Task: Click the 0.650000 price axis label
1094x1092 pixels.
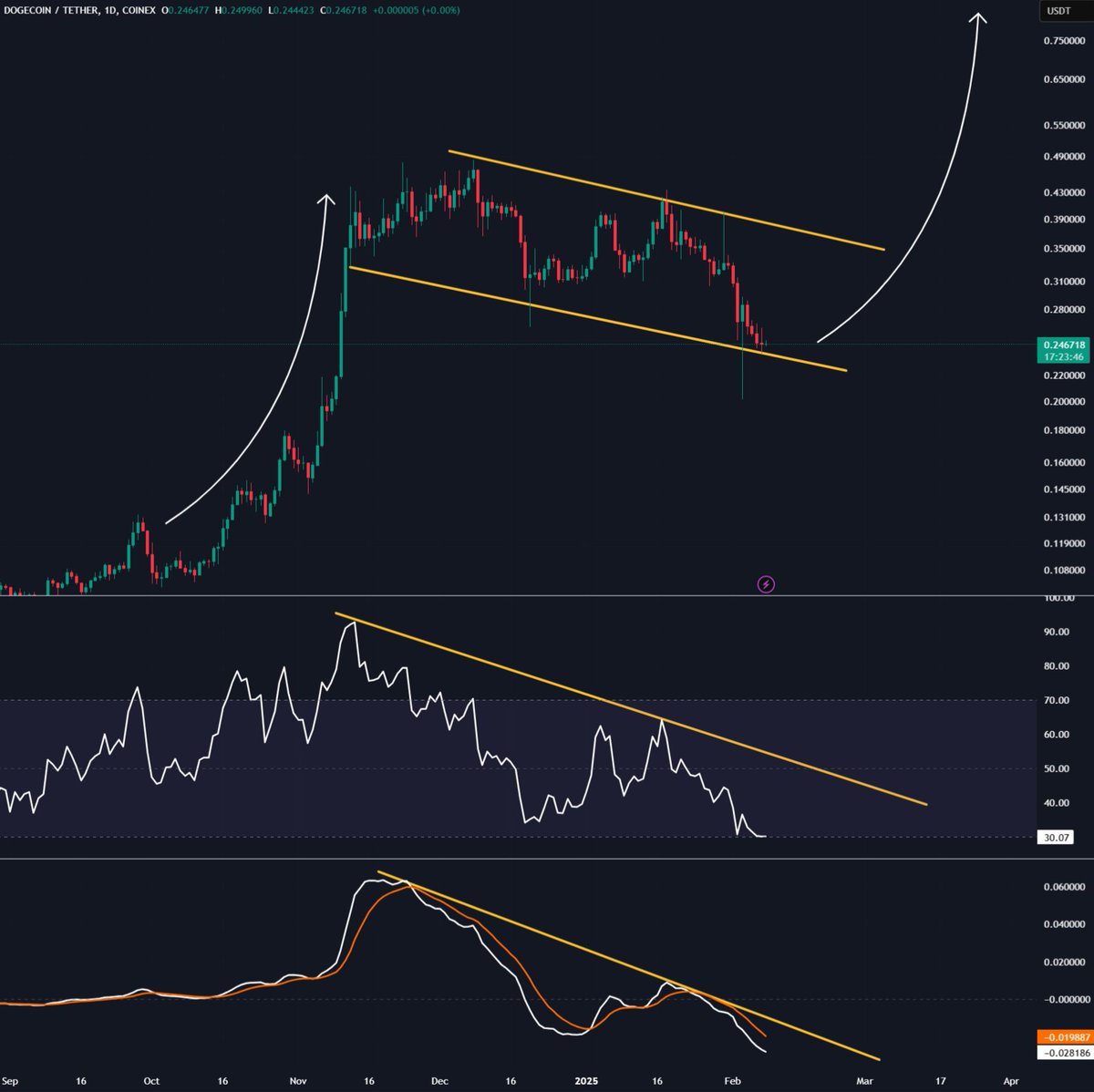Action: pyautogui.click(x=1065, y=80)
